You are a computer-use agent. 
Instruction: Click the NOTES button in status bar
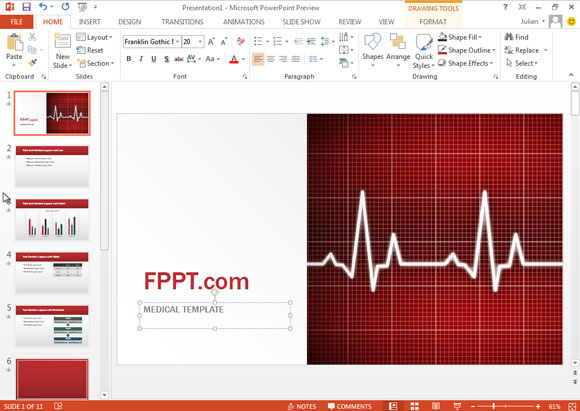click(302, 406)
